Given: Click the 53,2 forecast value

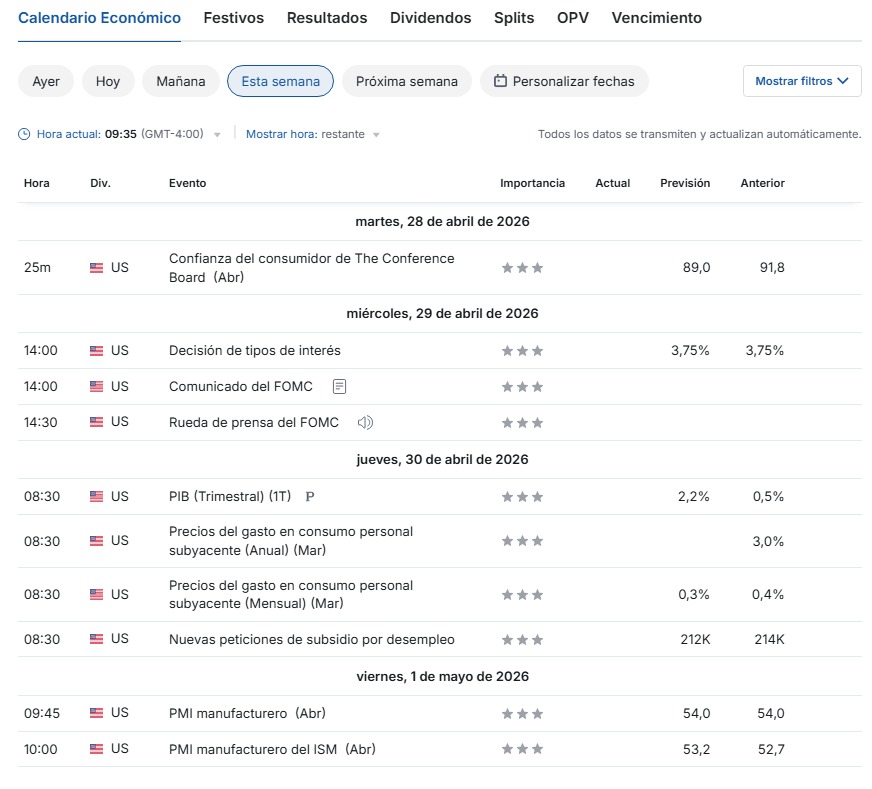Looking at the screenshot, I should [x=696, y=749].
